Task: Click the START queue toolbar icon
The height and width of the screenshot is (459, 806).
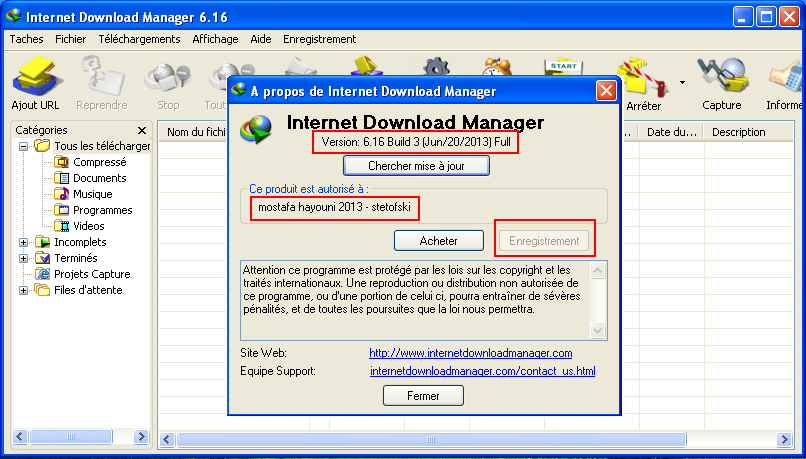Action: (x=563, y=67)
